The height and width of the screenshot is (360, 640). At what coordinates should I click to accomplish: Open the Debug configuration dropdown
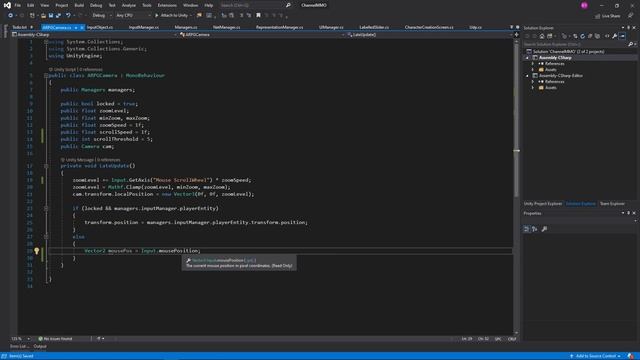102,16
